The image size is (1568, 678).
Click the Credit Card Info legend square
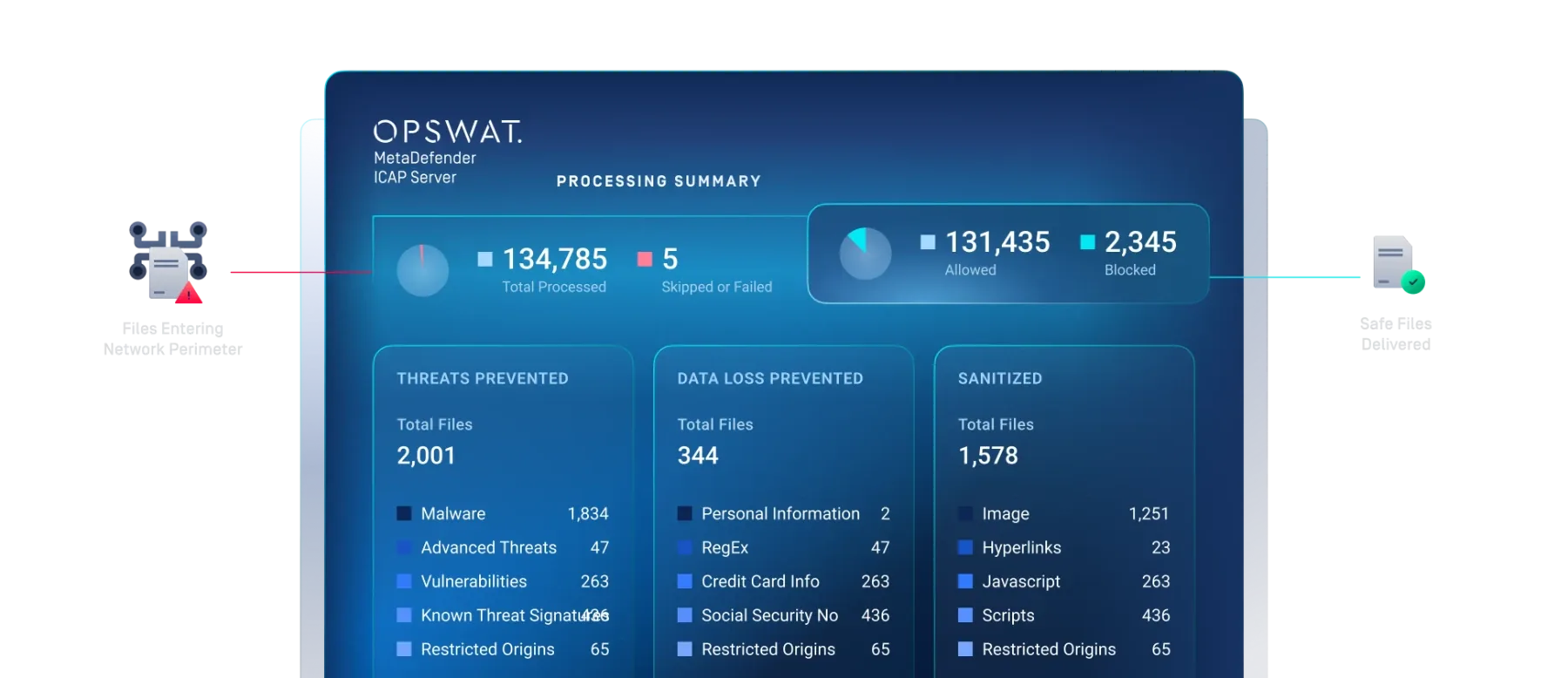pos(685,581)
